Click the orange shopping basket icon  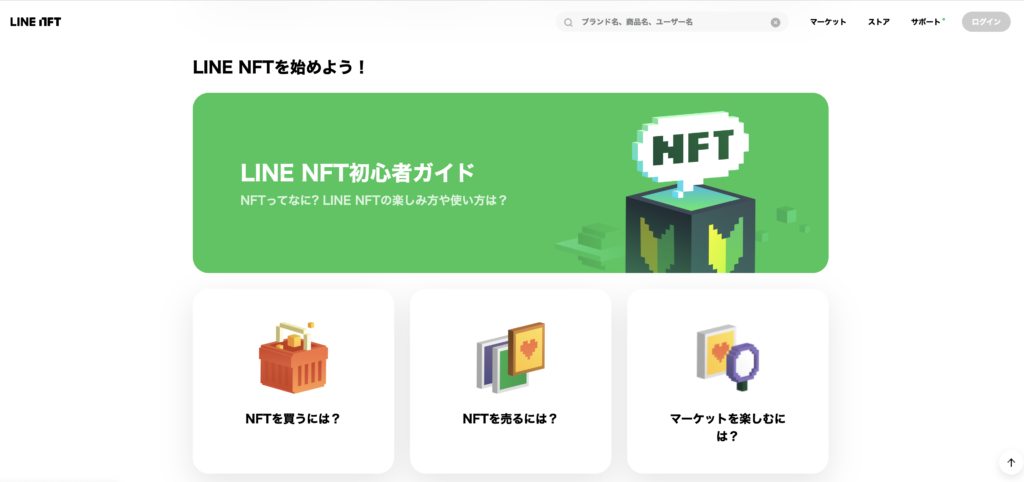pos(293,357)
